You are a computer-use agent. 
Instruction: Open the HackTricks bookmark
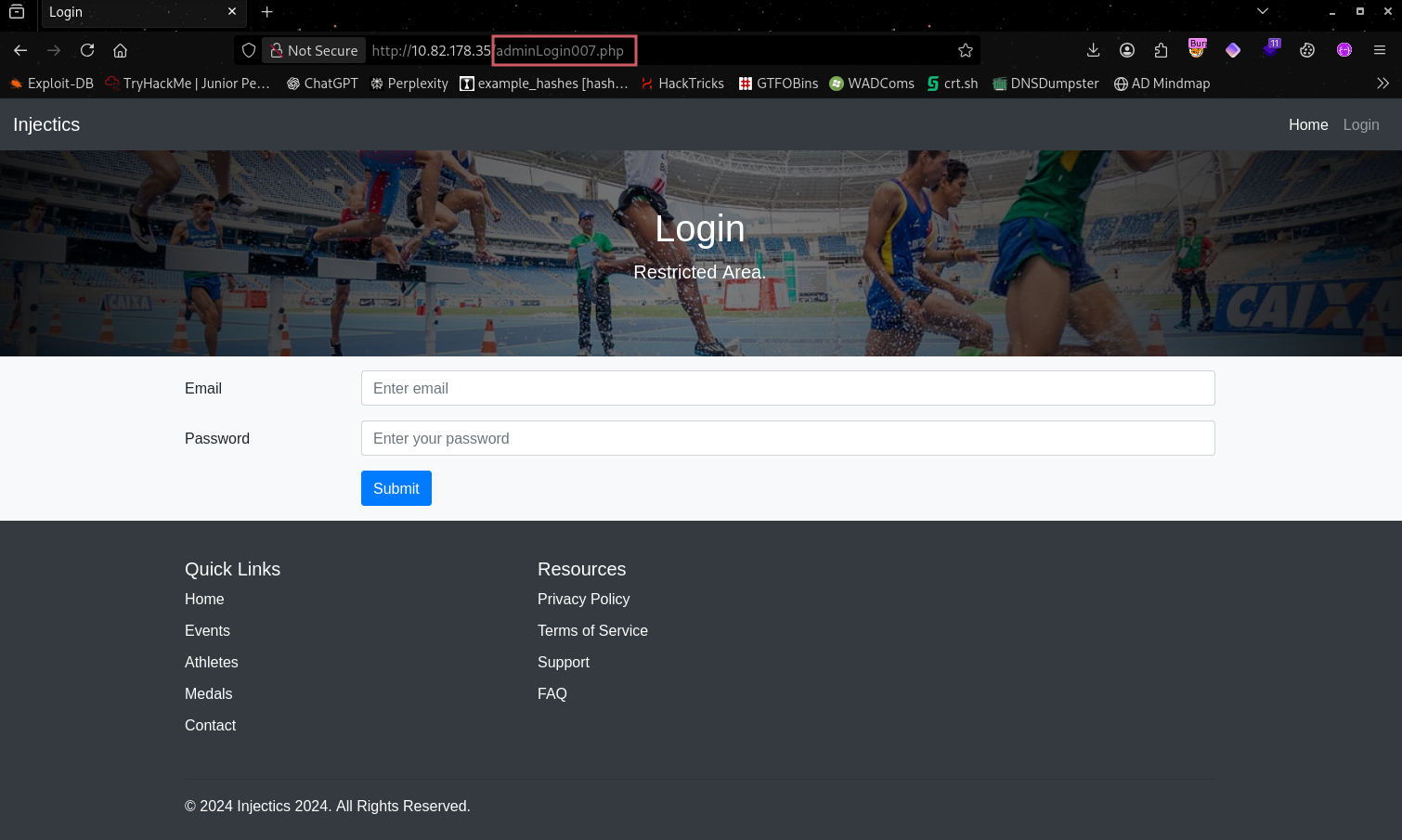click(682, 84)
